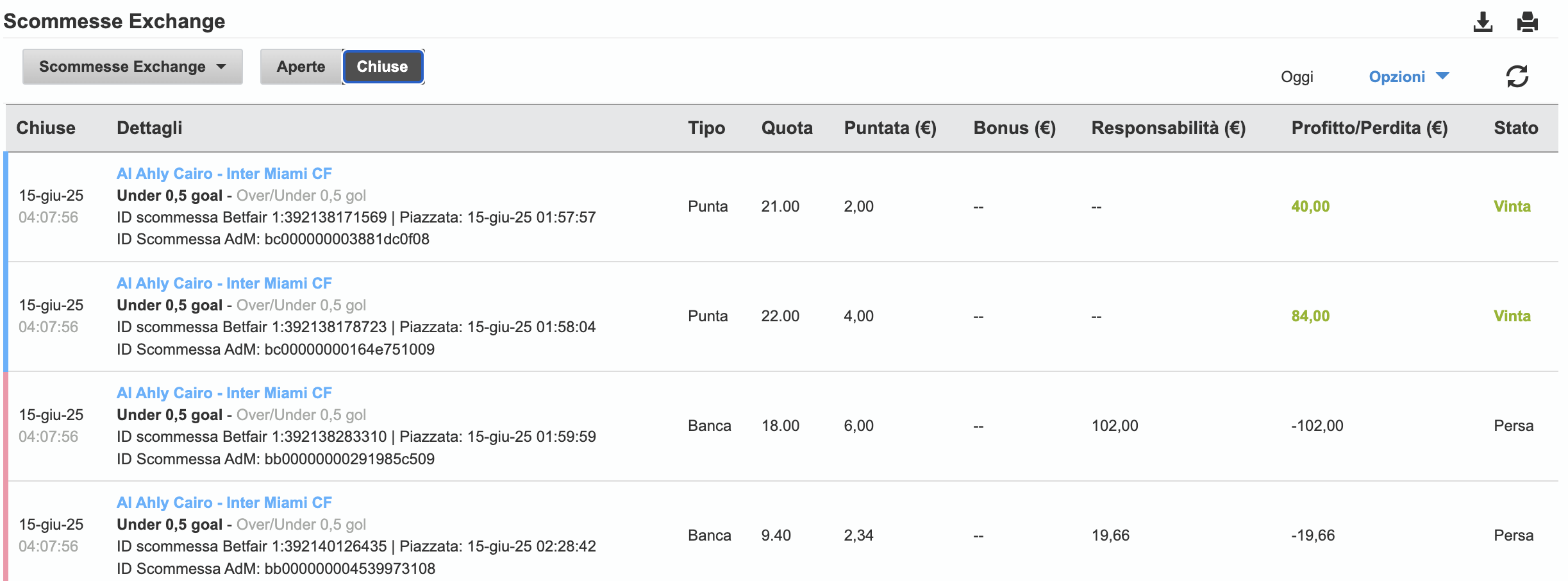
Task: Expand the Opzioni menu
Action: coord(1408,76)
